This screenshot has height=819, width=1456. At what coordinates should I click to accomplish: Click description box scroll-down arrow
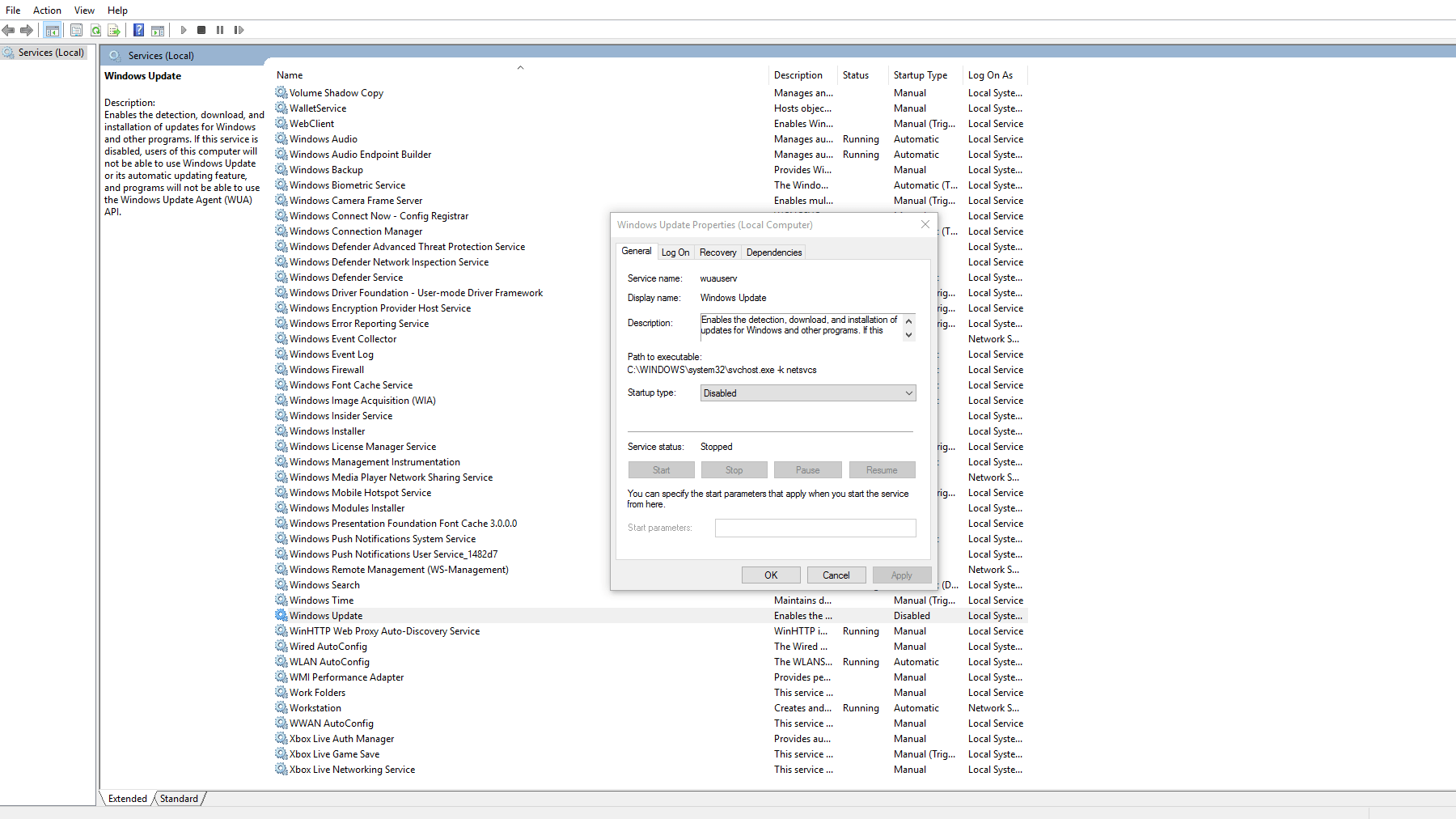909,334
